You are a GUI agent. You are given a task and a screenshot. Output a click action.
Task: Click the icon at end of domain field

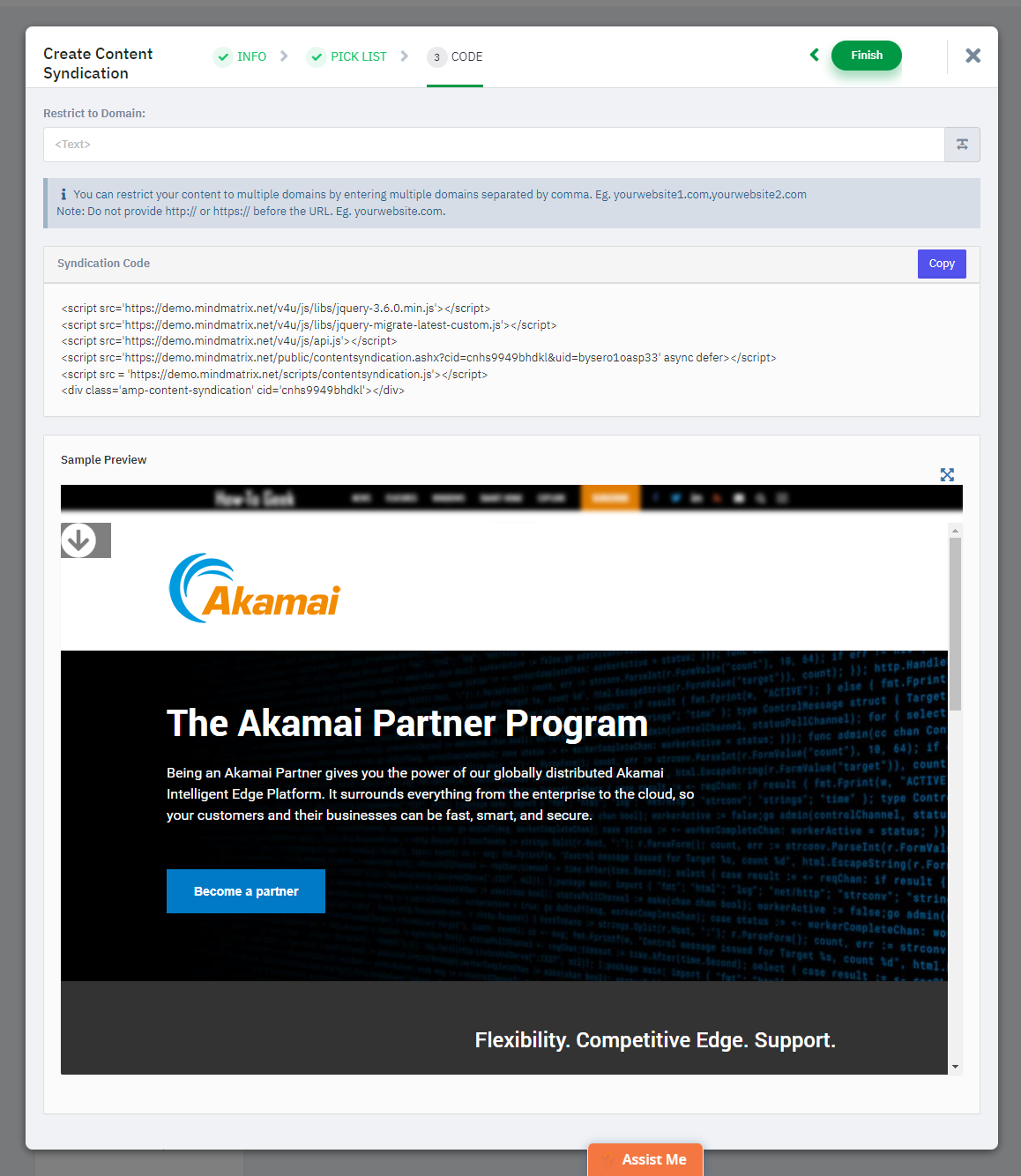pyautogui.click(x=962, y=145)
